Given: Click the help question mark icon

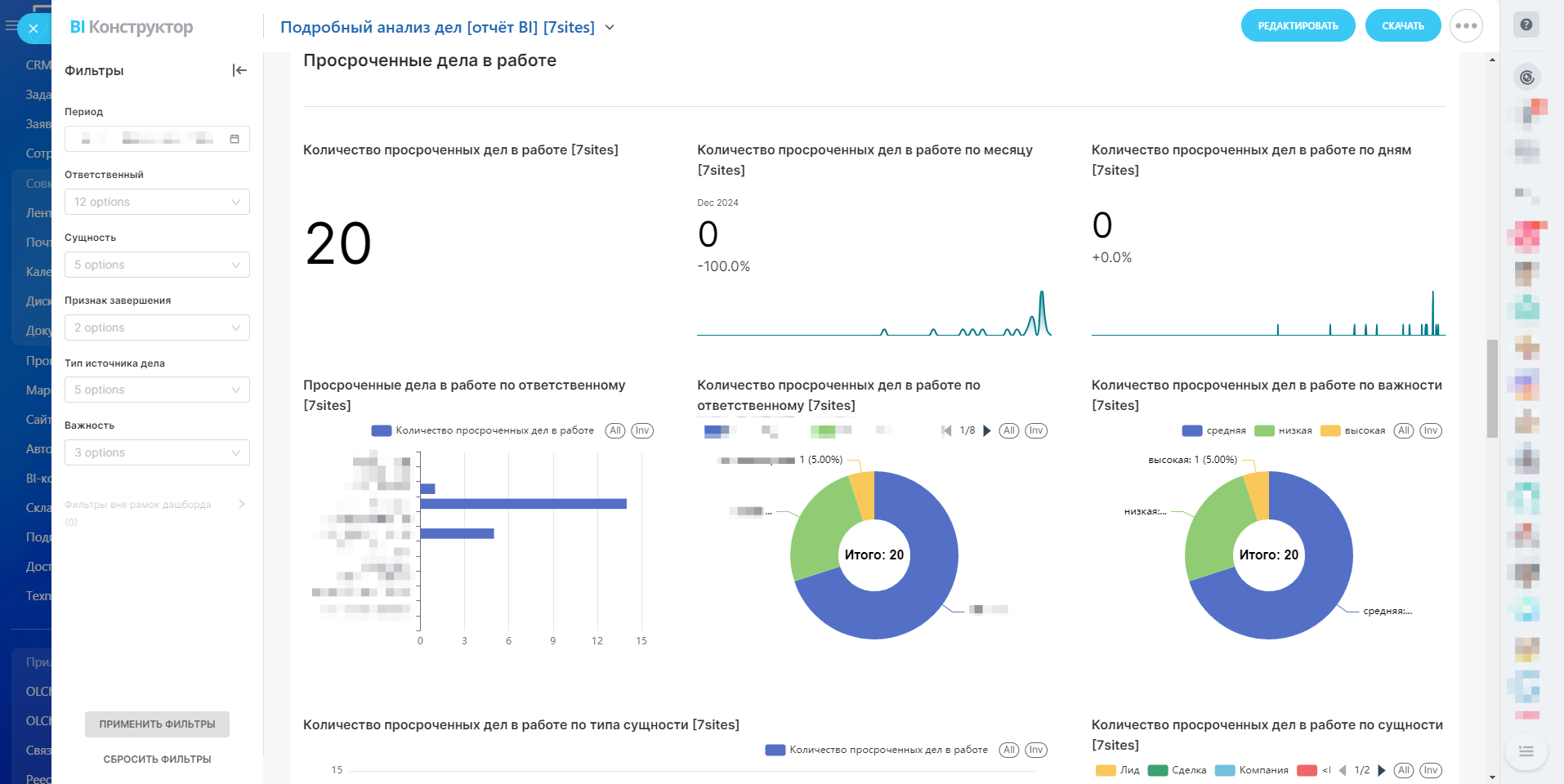Looking at the screenshot, I should coord(1526,24).
